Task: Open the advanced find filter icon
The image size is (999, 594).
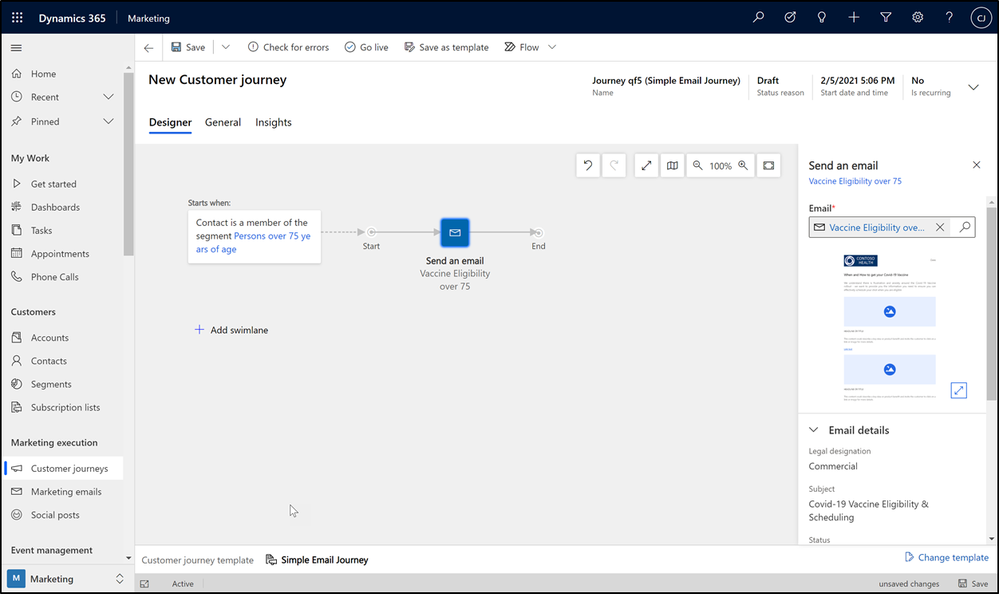Action: [886, 17]
